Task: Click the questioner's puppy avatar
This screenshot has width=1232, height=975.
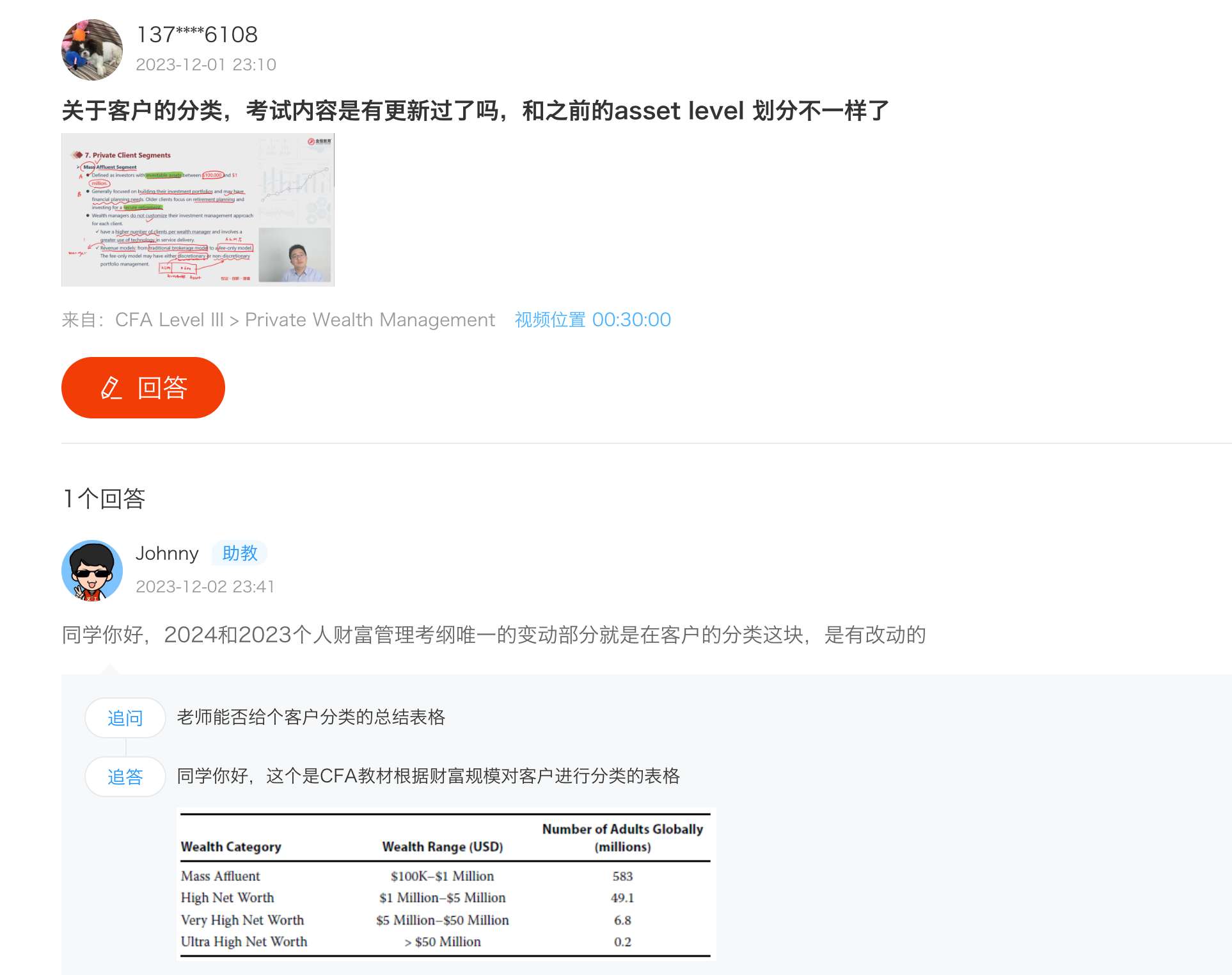Action: (x=92, y=50)
